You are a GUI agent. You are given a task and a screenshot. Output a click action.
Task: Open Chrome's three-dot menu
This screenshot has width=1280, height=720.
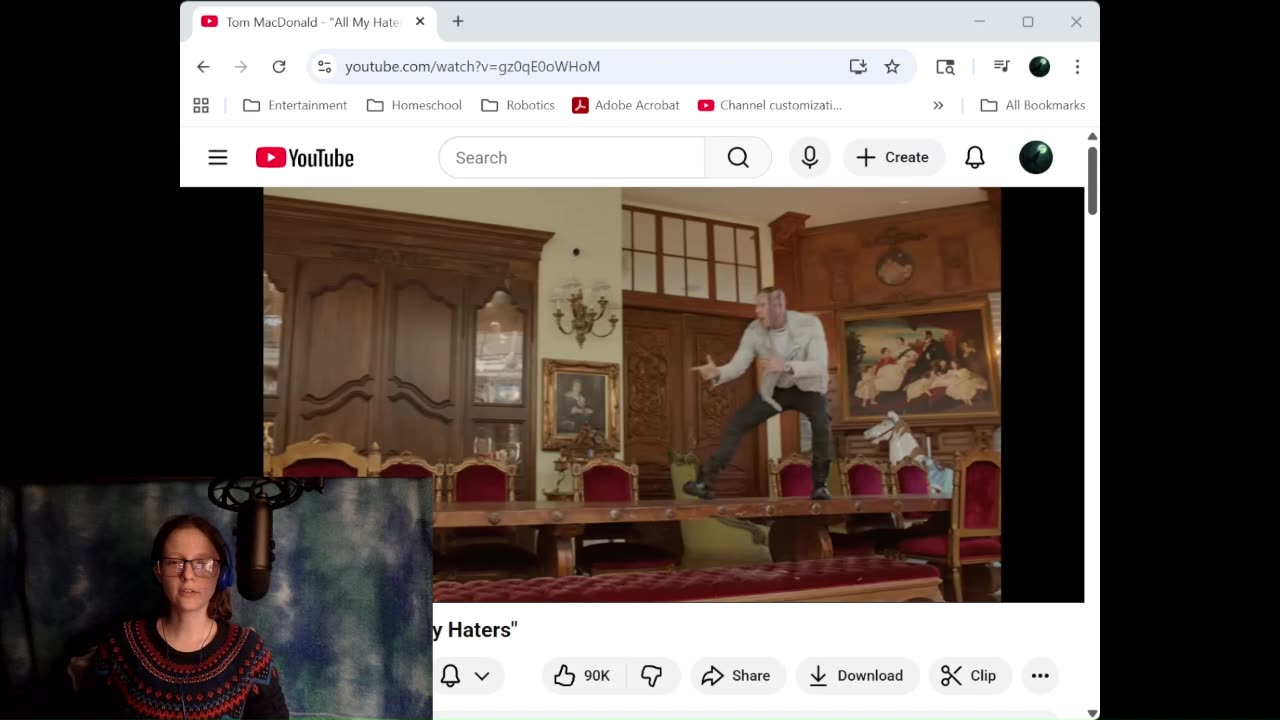click(1077, 67)
